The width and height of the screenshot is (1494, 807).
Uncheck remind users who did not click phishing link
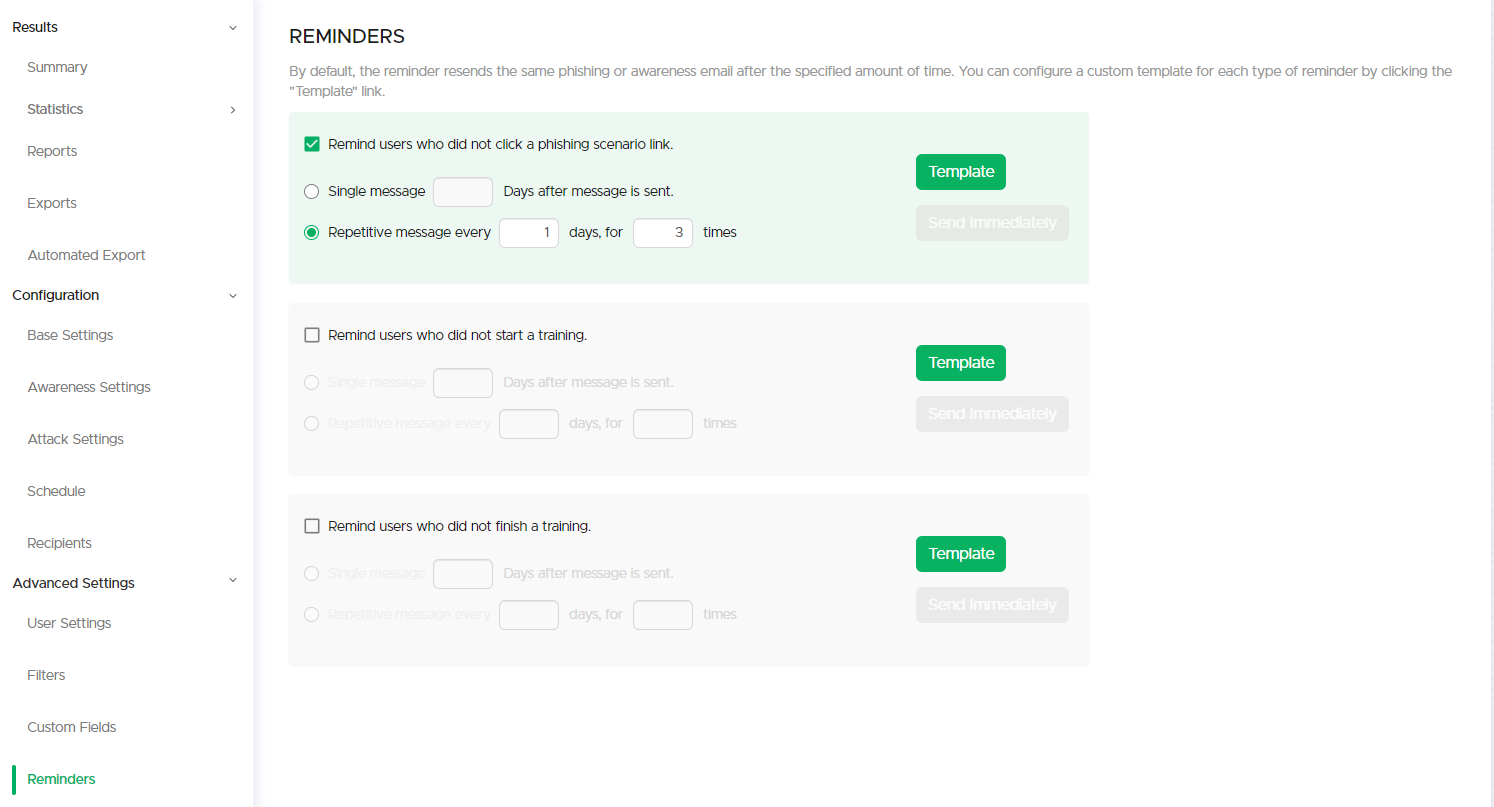point(312,144)
